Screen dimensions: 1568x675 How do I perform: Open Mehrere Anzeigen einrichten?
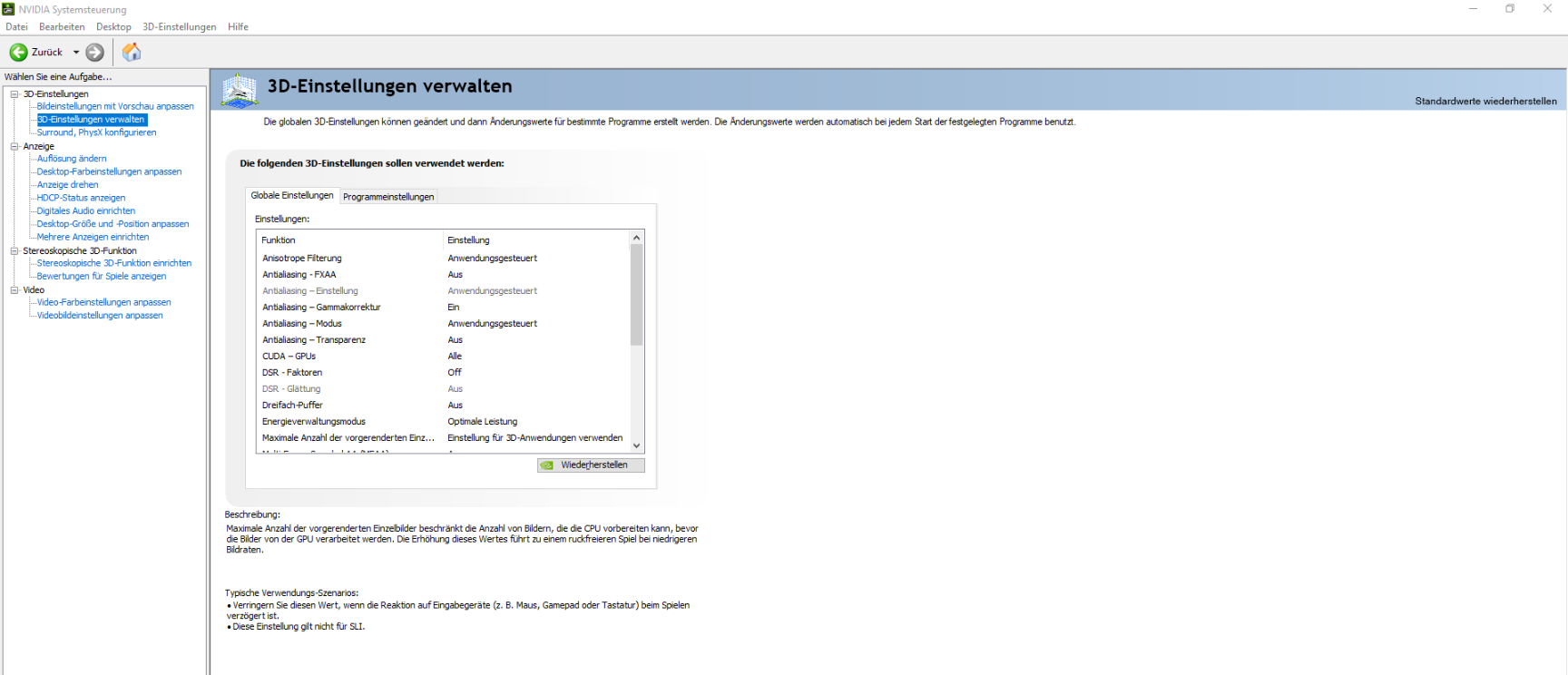[x=93, y=238]
